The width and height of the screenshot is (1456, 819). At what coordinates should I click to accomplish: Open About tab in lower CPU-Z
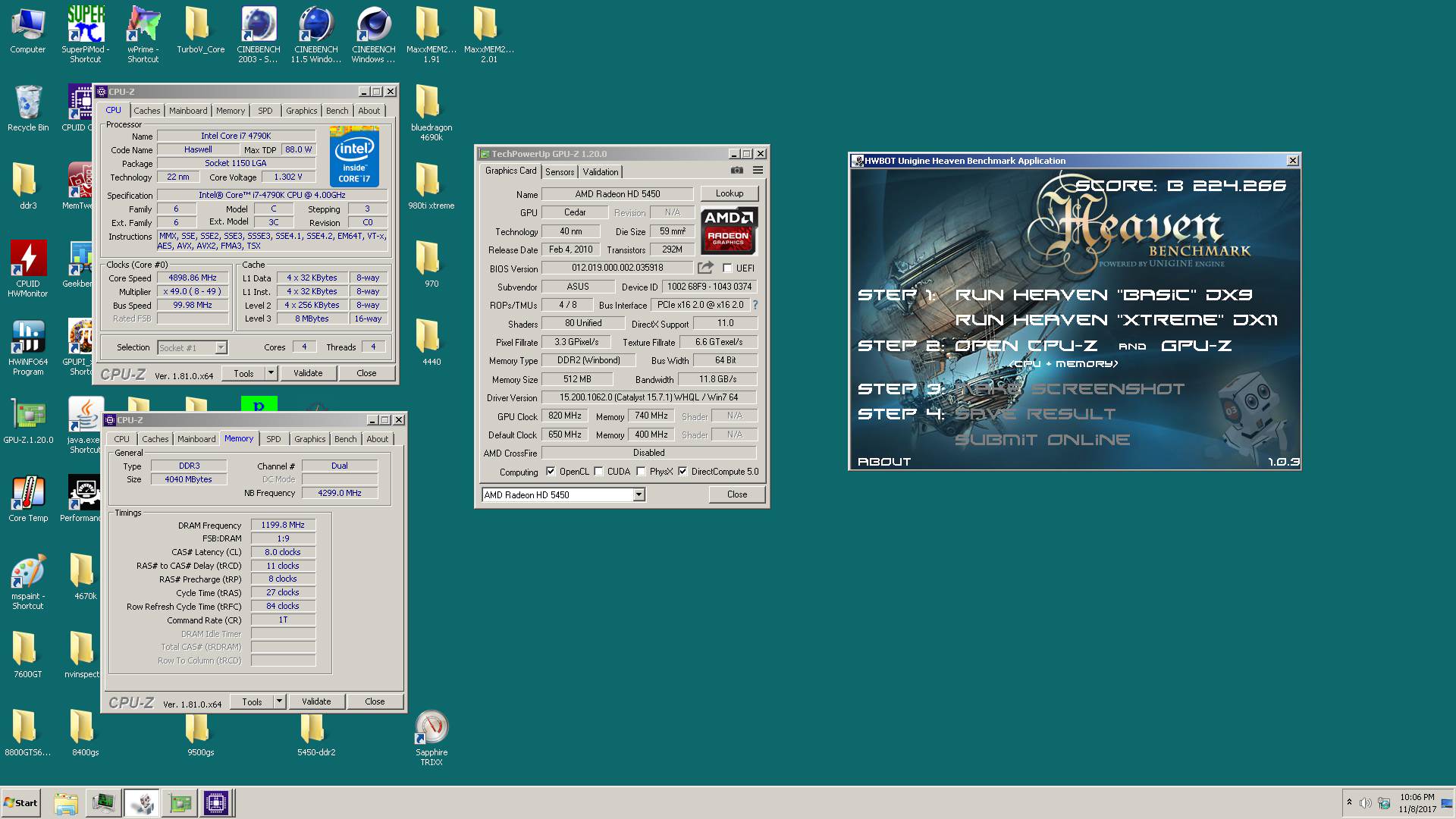[377, 439]
